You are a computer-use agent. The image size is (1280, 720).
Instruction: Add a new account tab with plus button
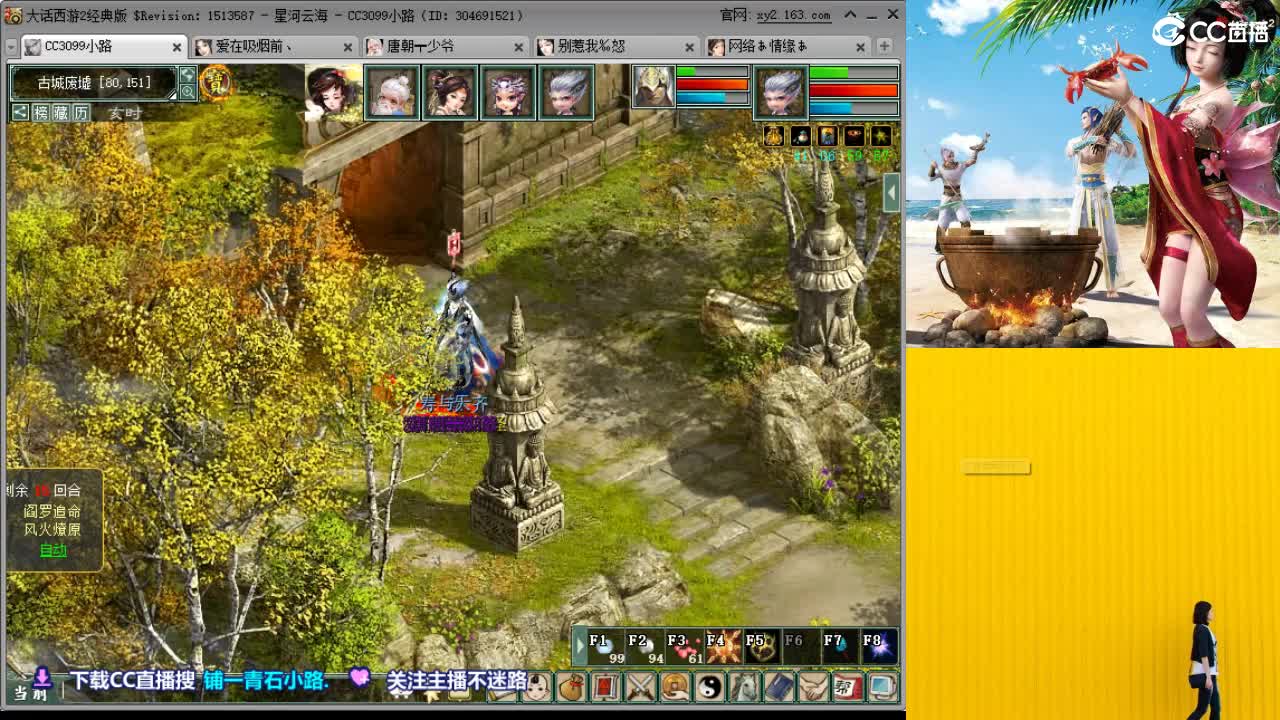coord(884,46)
